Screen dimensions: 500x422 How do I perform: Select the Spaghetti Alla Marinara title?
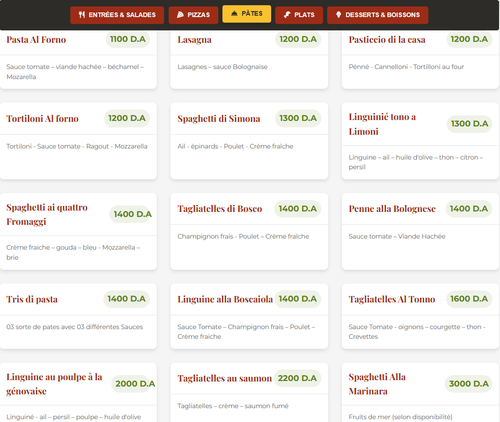pyautogui.click(x=377, y=384)
